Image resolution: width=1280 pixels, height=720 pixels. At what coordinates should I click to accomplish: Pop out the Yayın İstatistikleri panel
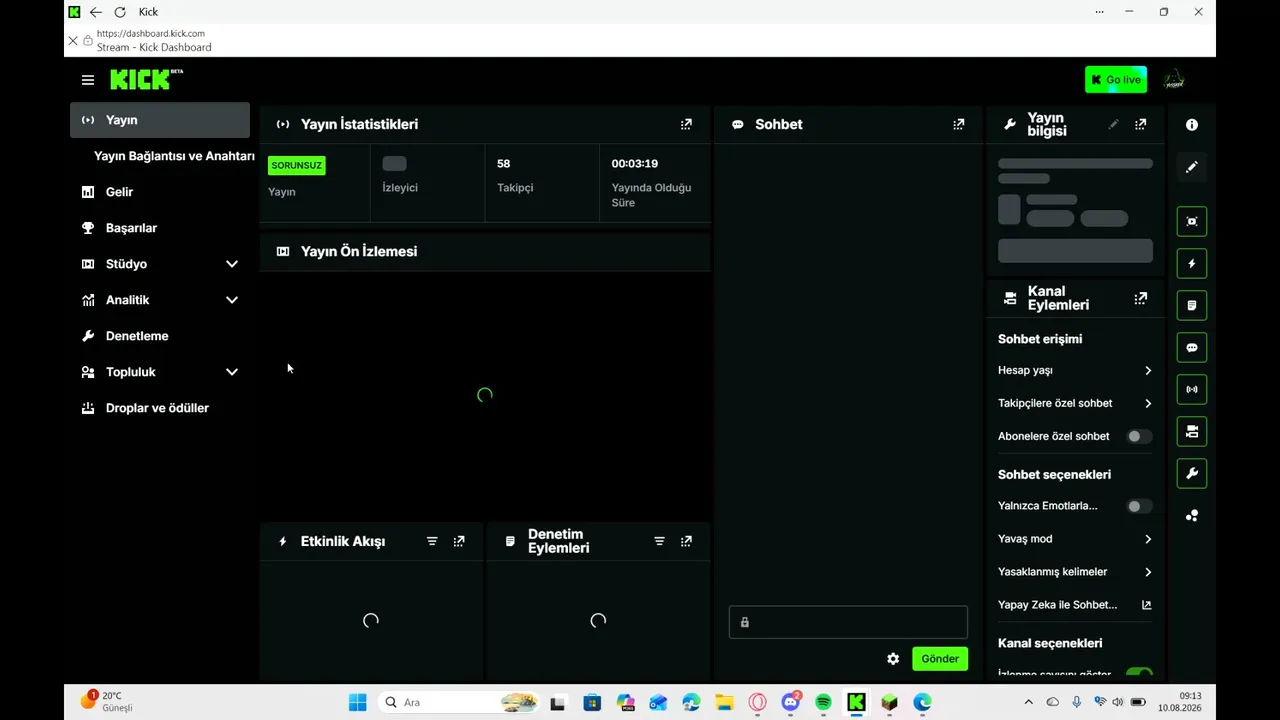click(686, 124)
